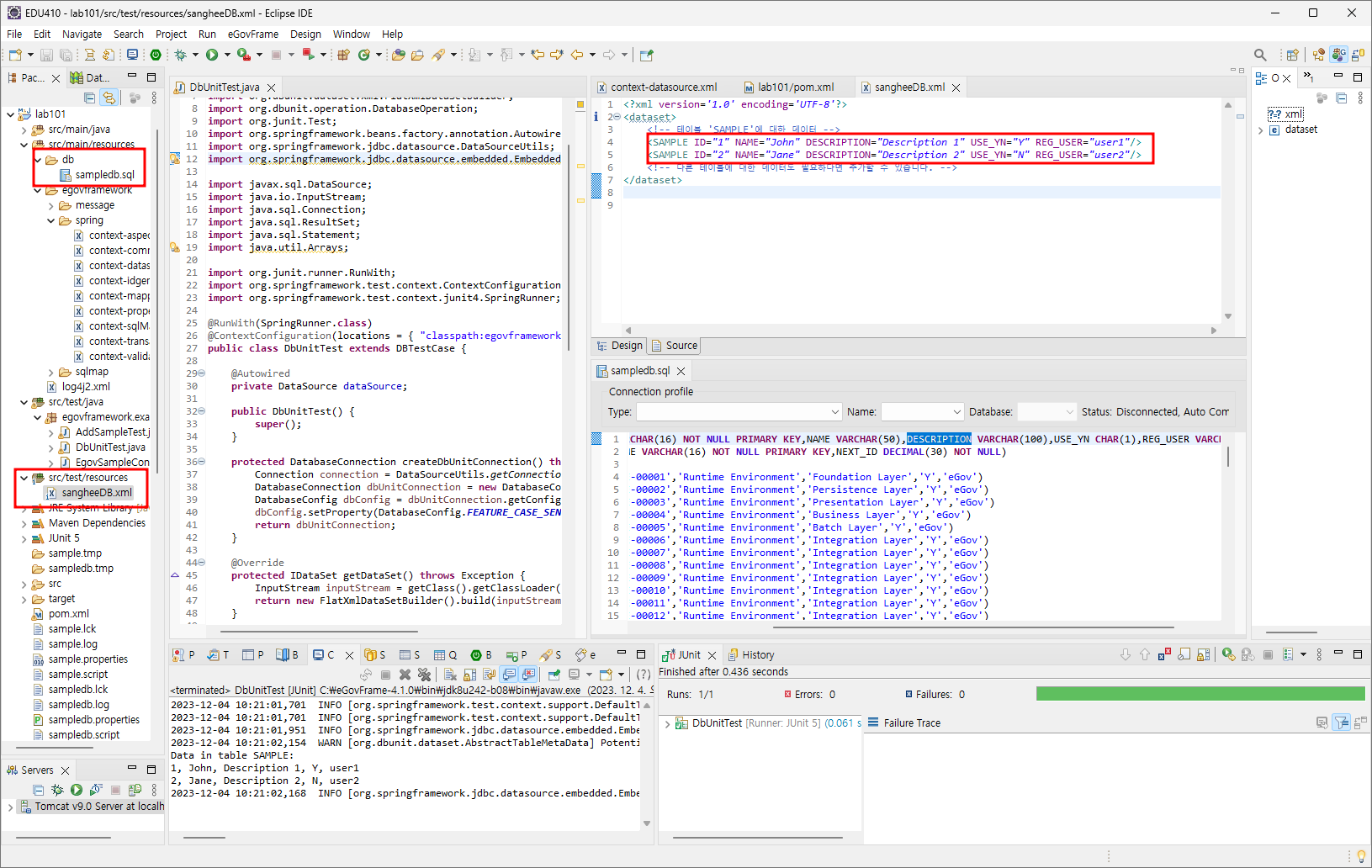Image resolution: width=1372 pixels, height=868 pixels.
Task: Select the DbUnitTest.java tree entry
Action: [x=103, y=447]
